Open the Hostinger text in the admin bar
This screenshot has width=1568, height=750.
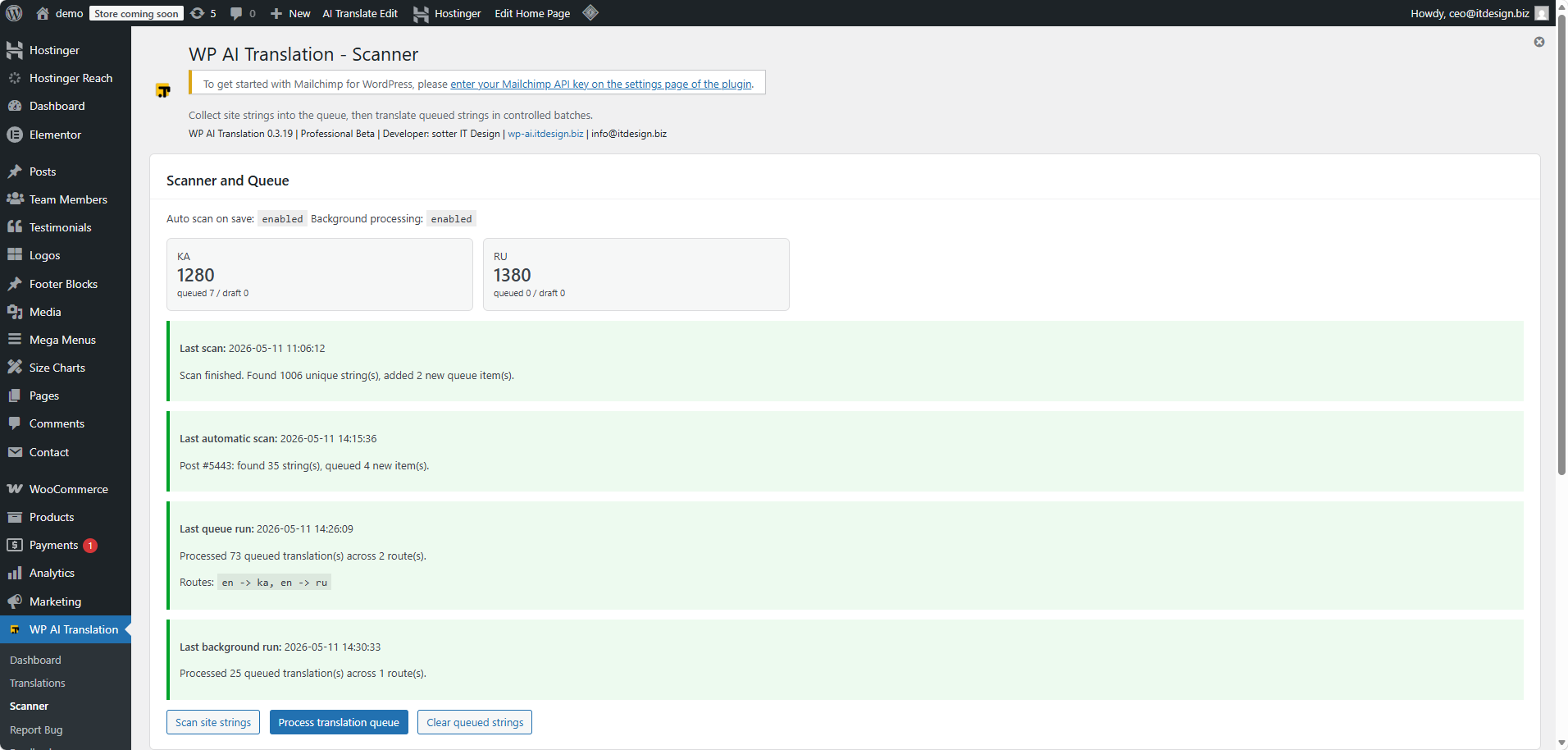pyautogui.click(x=458, y=13)
